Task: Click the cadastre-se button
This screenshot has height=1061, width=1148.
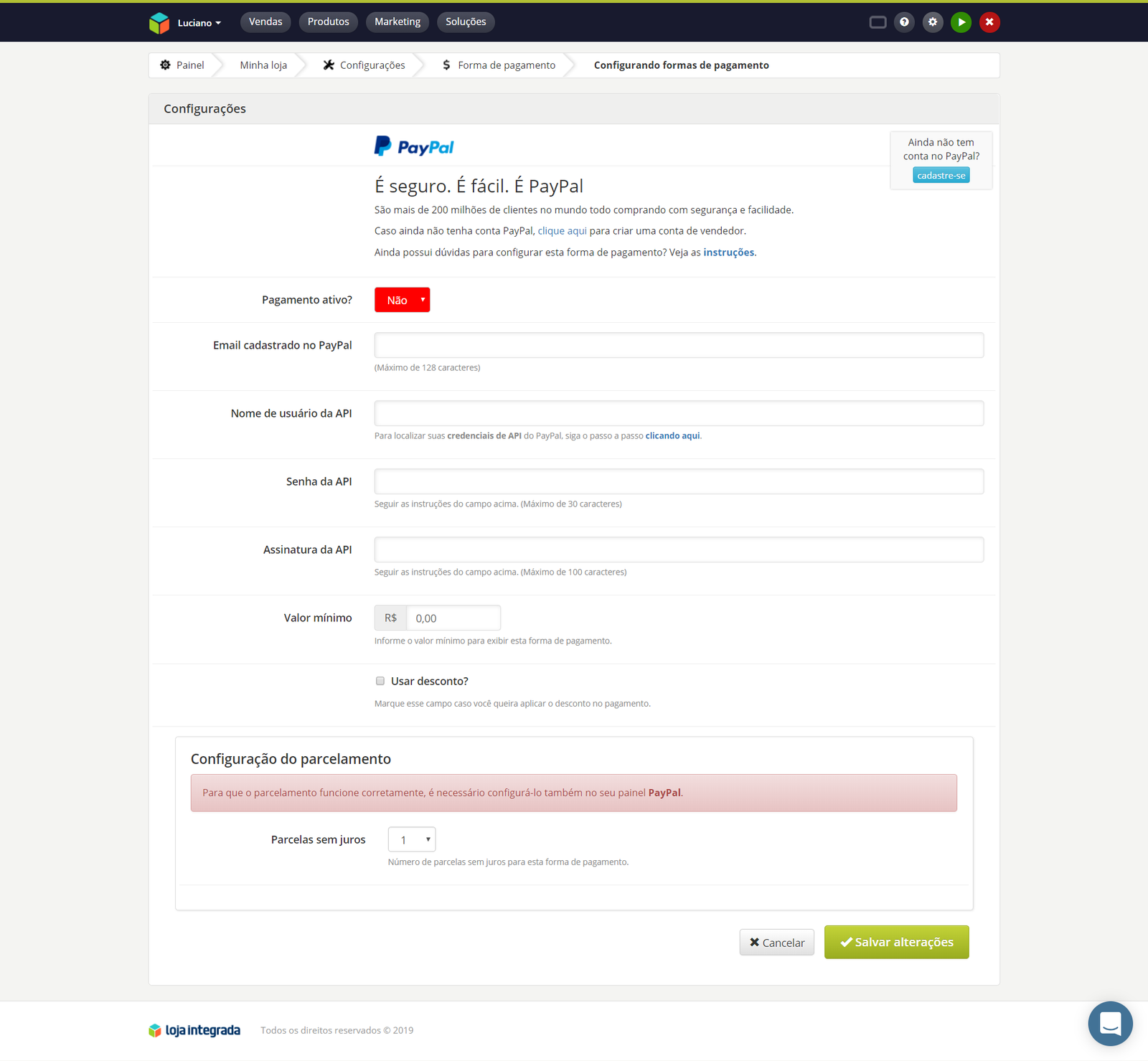Action: tap(941, 176)
